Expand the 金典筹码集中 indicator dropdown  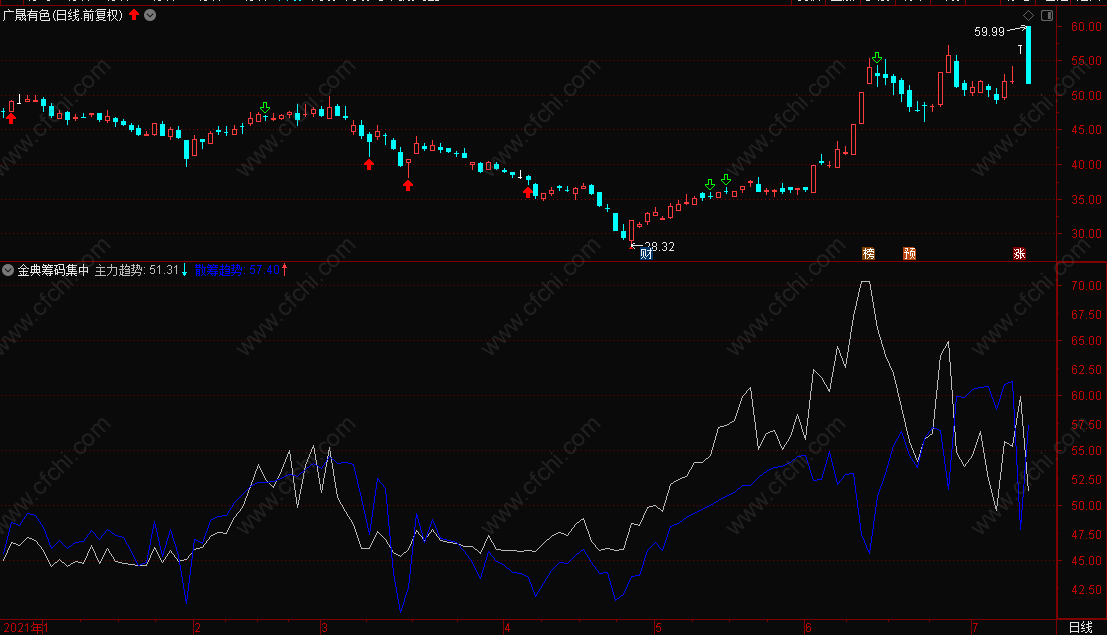coord(8,270)
